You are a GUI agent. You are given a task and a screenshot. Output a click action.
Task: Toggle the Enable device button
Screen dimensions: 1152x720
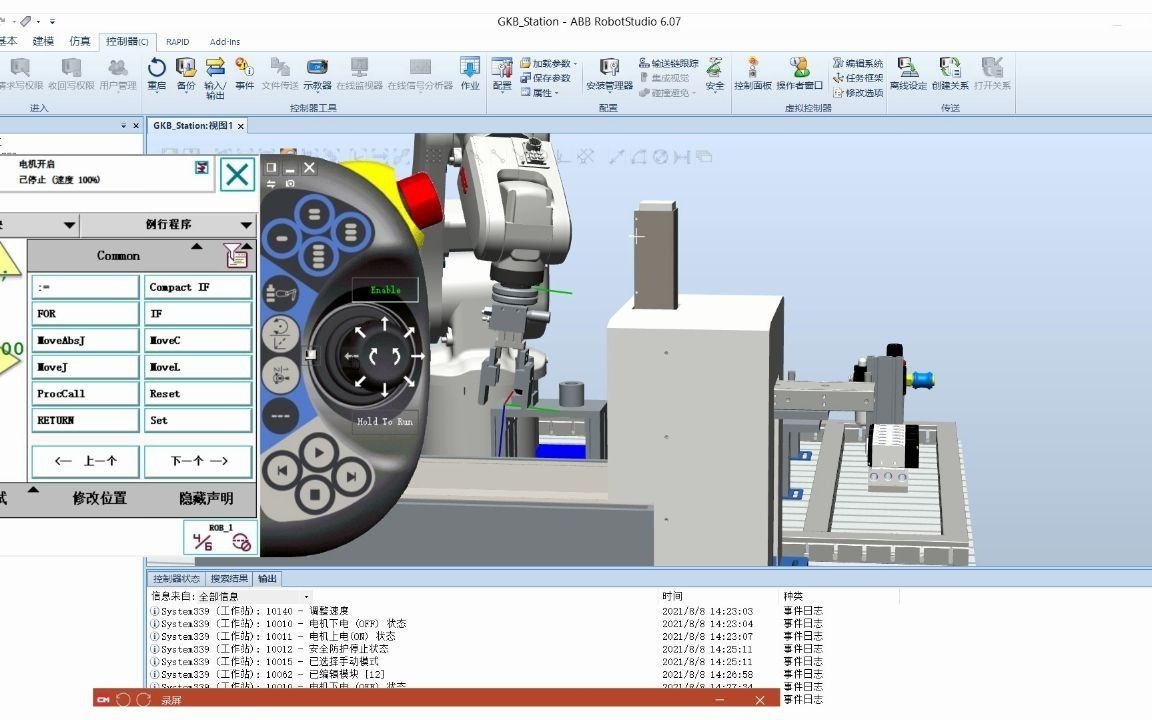[x=385, y=289]
